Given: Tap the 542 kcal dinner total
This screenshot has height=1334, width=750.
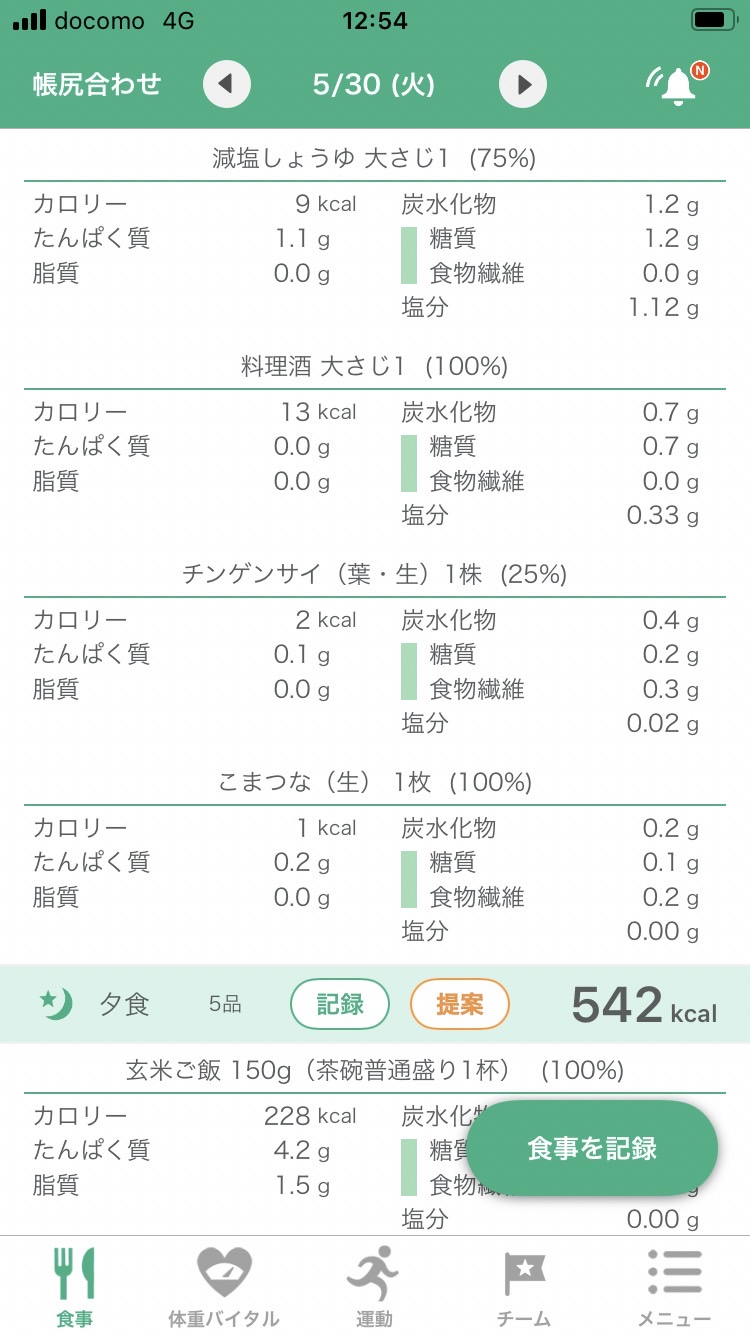Looking at the screenshot, I should [x=644, y=1005].
